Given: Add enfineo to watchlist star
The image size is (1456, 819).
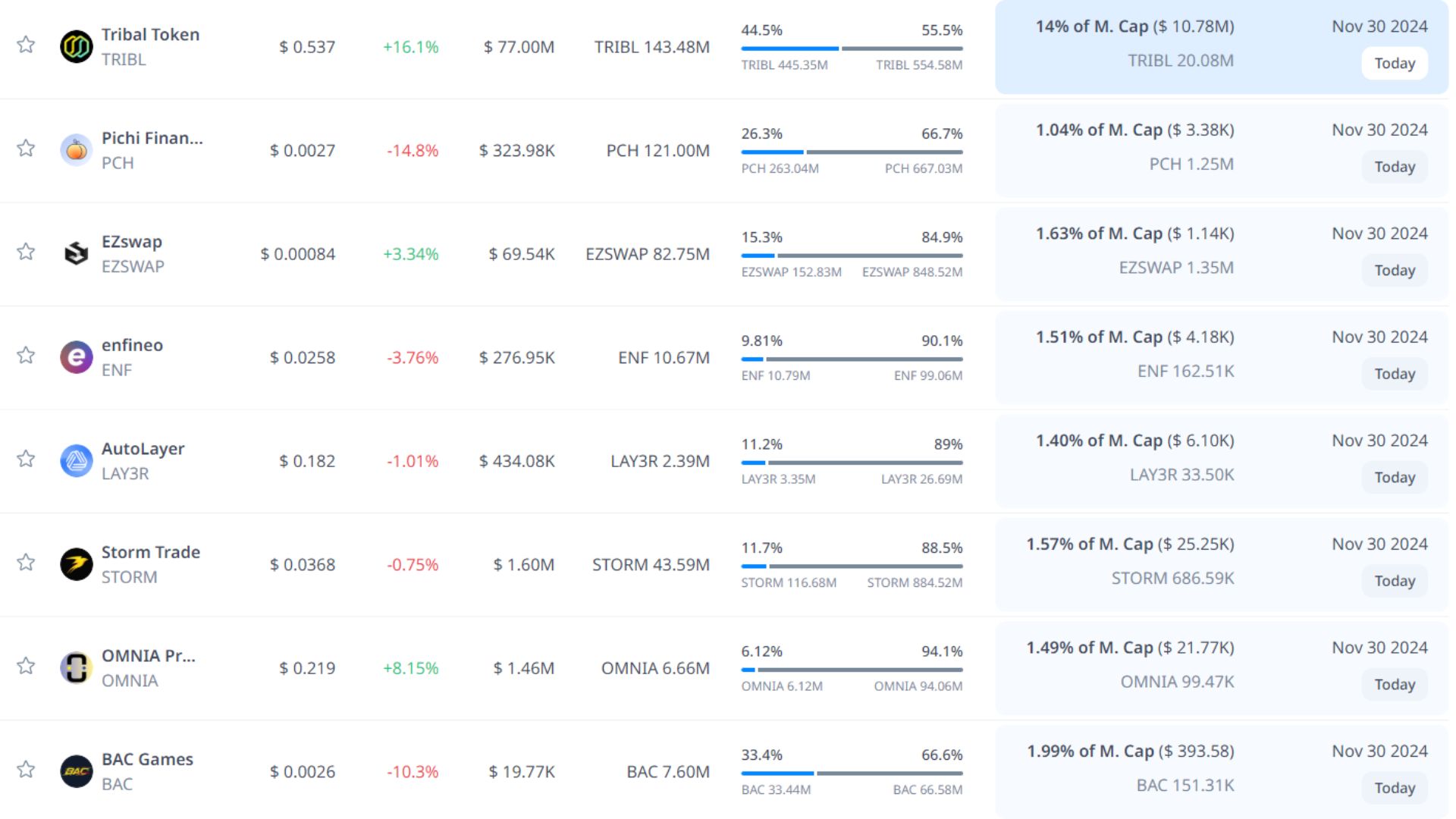Looking at the screenshot, I should click(x=26, y=355).
